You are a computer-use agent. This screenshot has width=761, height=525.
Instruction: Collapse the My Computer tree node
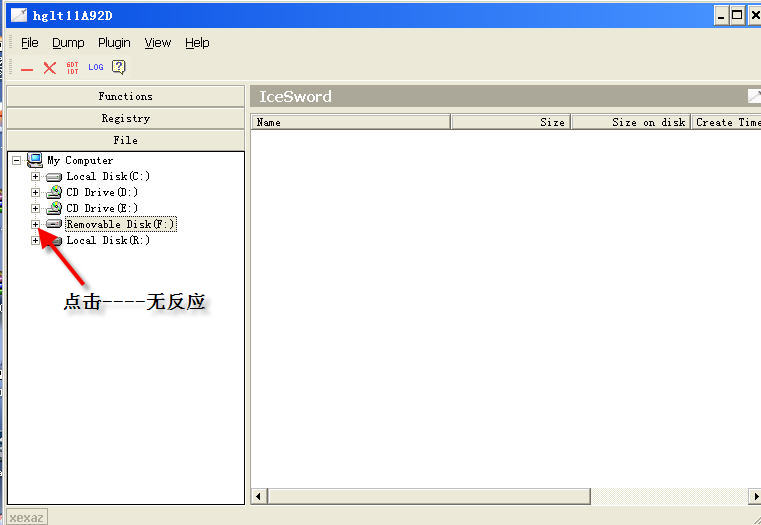tap(17, 160)
